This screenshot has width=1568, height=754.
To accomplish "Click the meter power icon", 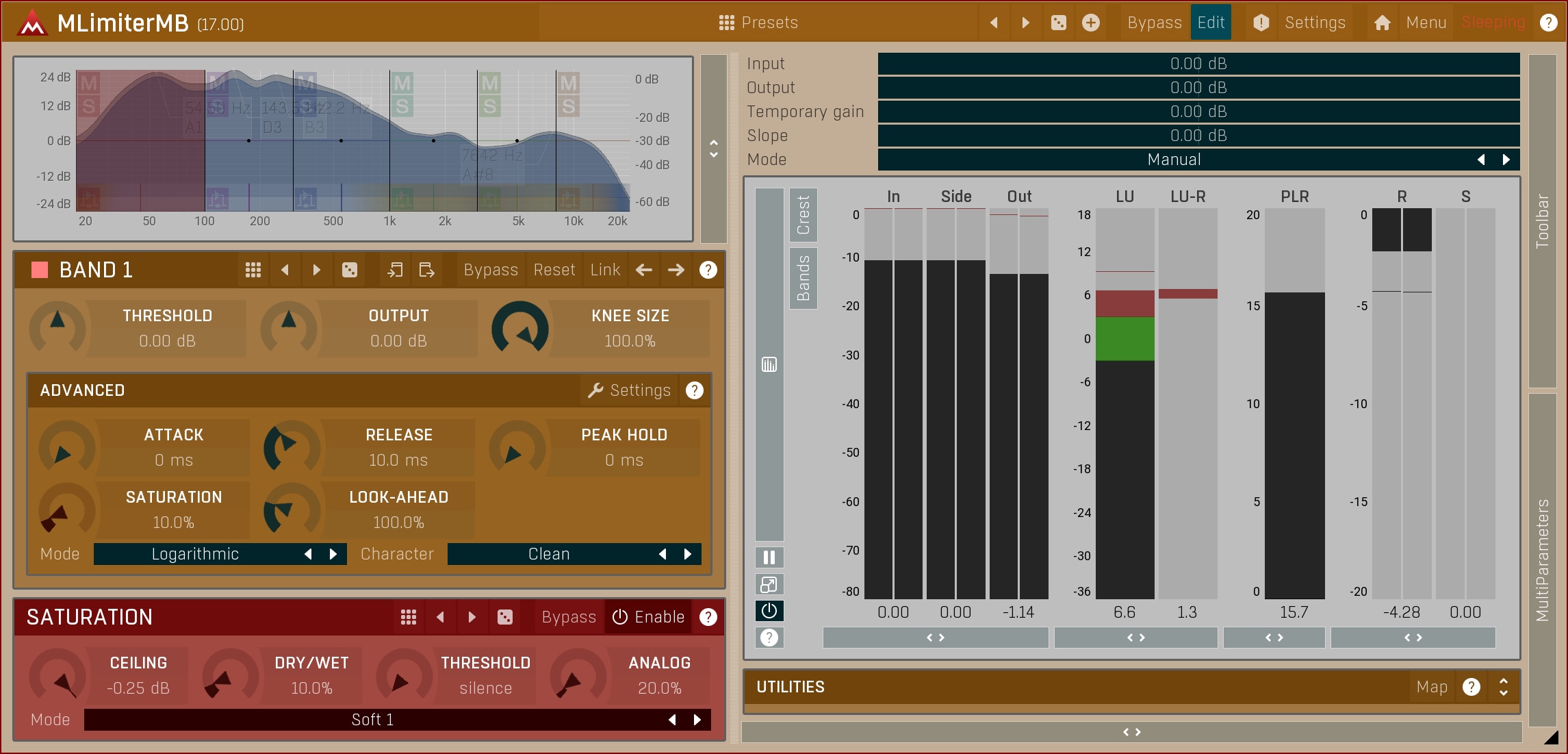I will pos(769,611).
